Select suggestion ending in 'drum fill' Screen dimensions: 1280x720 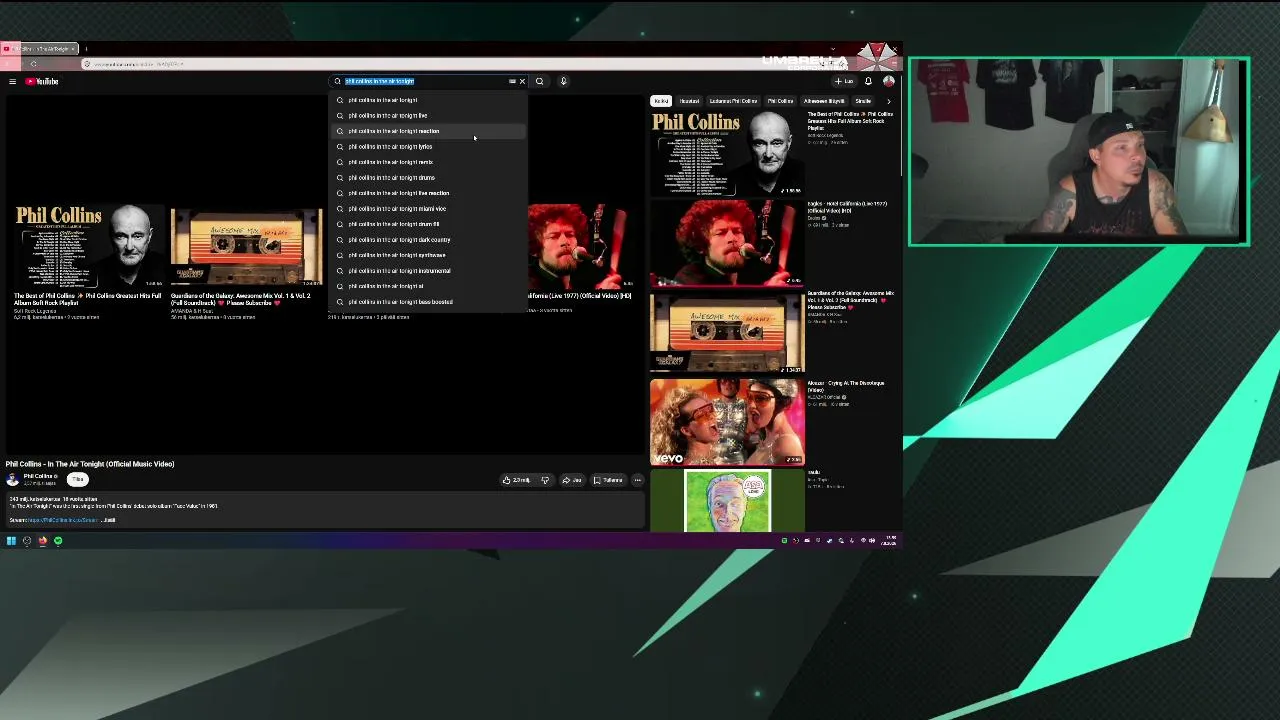click(x=428, y=224)
